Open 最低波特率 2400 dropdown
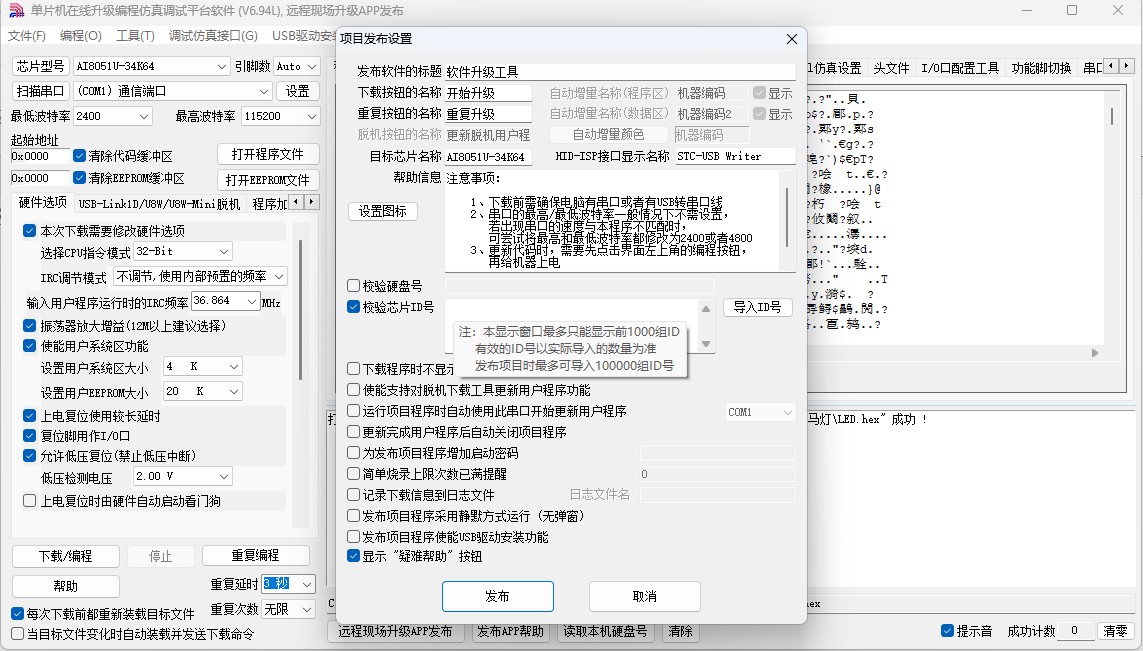 (112, 116)
